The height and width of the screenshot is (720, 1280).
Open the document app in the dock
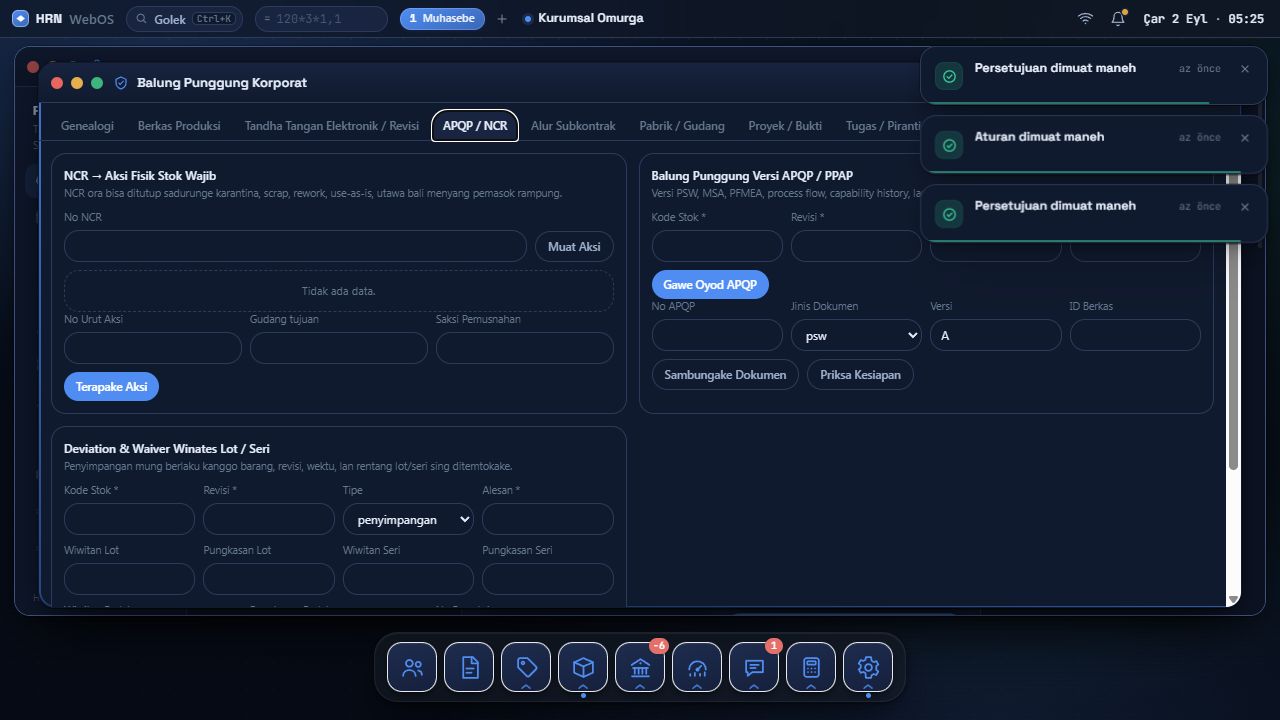pyautogui.click(x=469, y=667)
